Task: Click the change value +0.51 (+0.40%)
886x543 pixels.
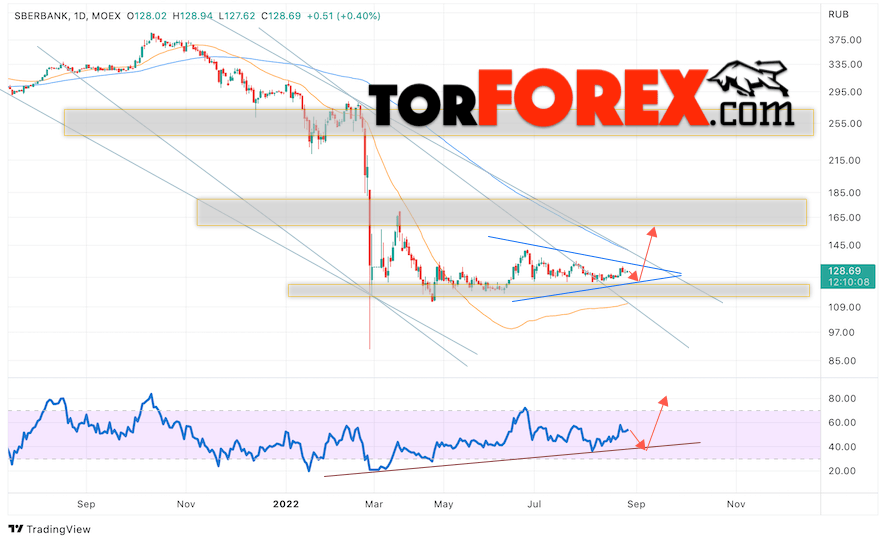Action: (x=344, y=16)
